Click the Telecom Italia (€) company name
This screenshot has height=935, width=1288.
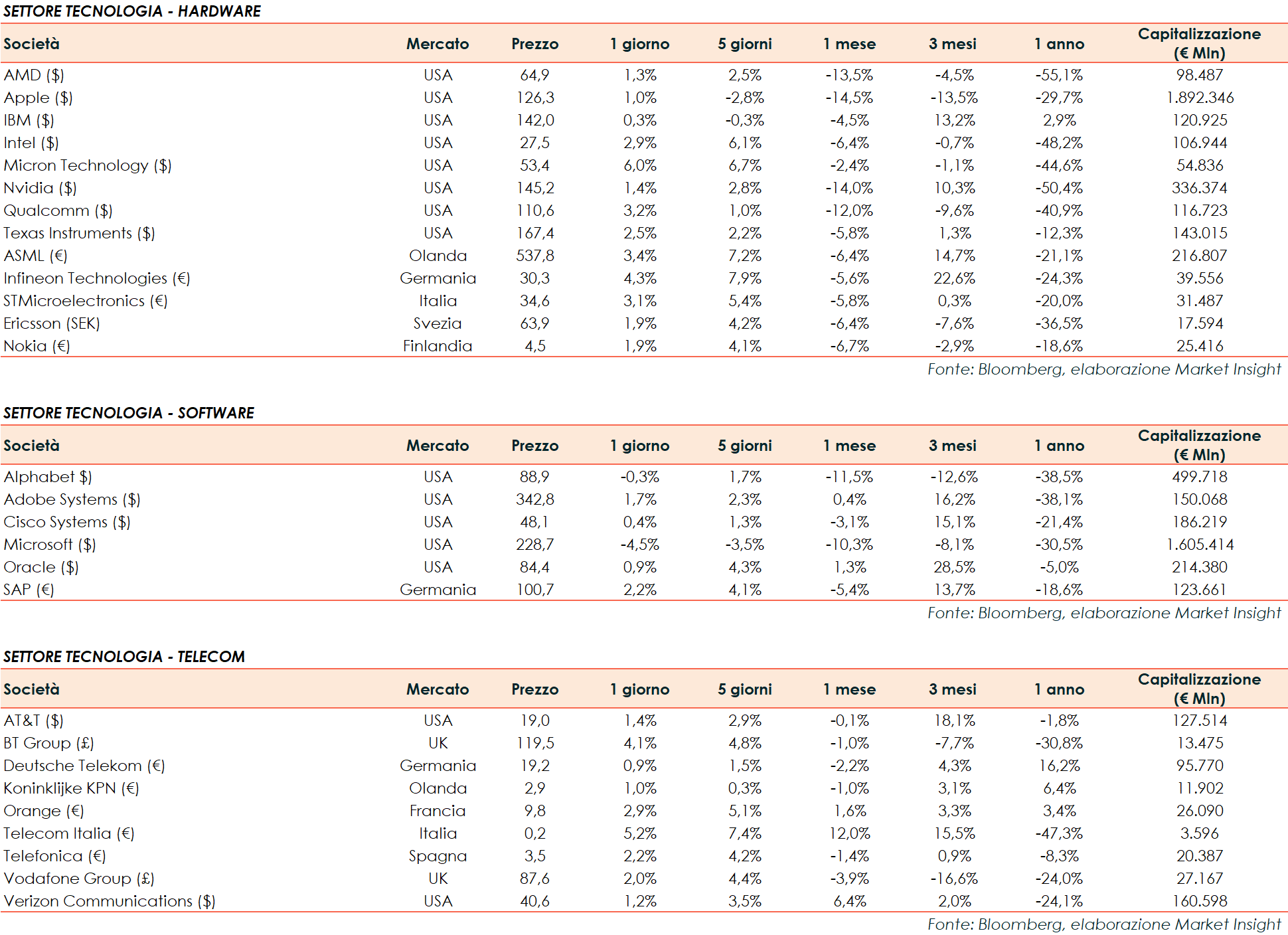point(69,833)
